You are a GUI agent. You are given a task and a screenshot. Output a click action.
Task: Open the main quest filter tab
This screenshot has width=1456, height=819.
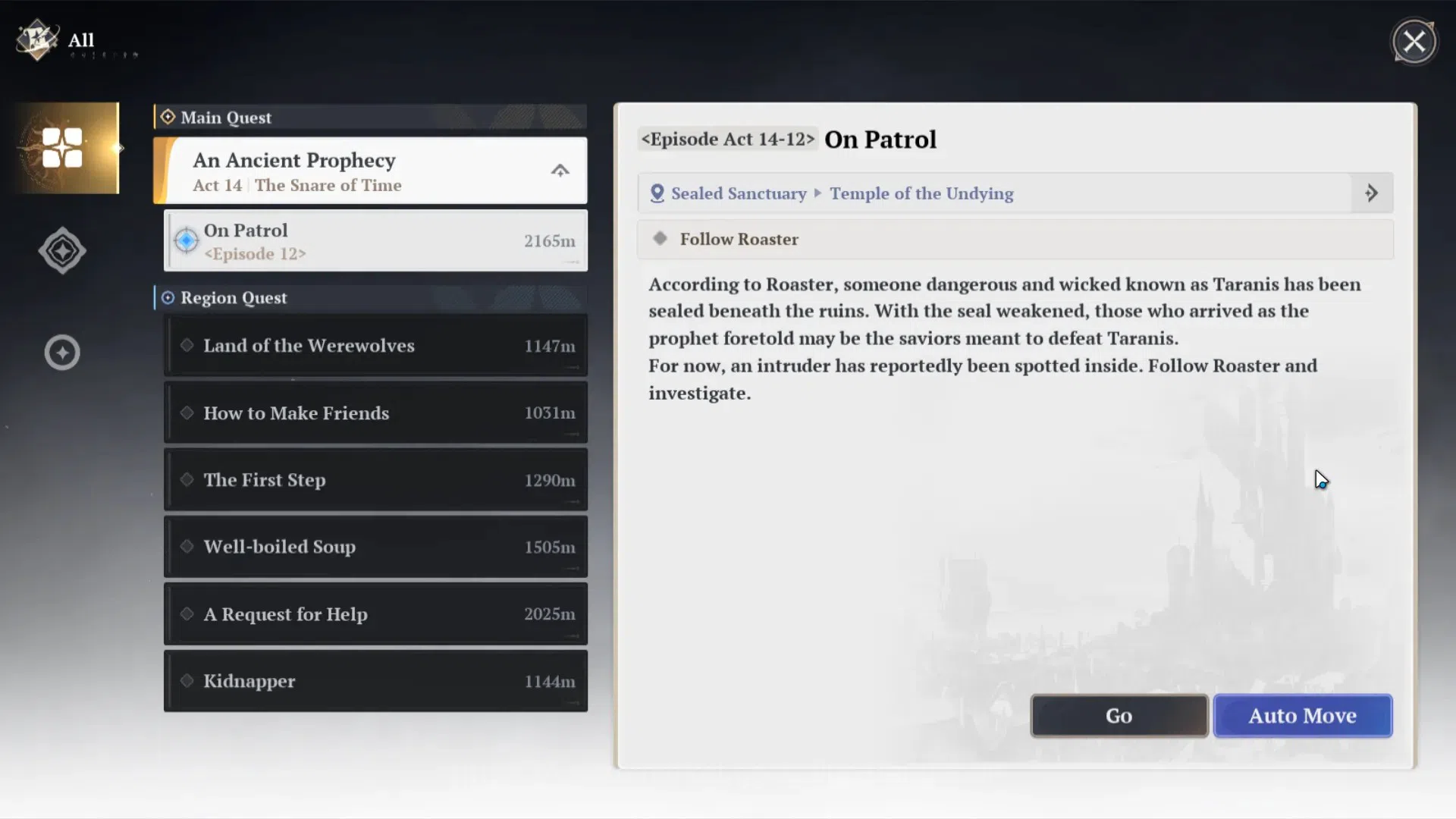point(62,250)
